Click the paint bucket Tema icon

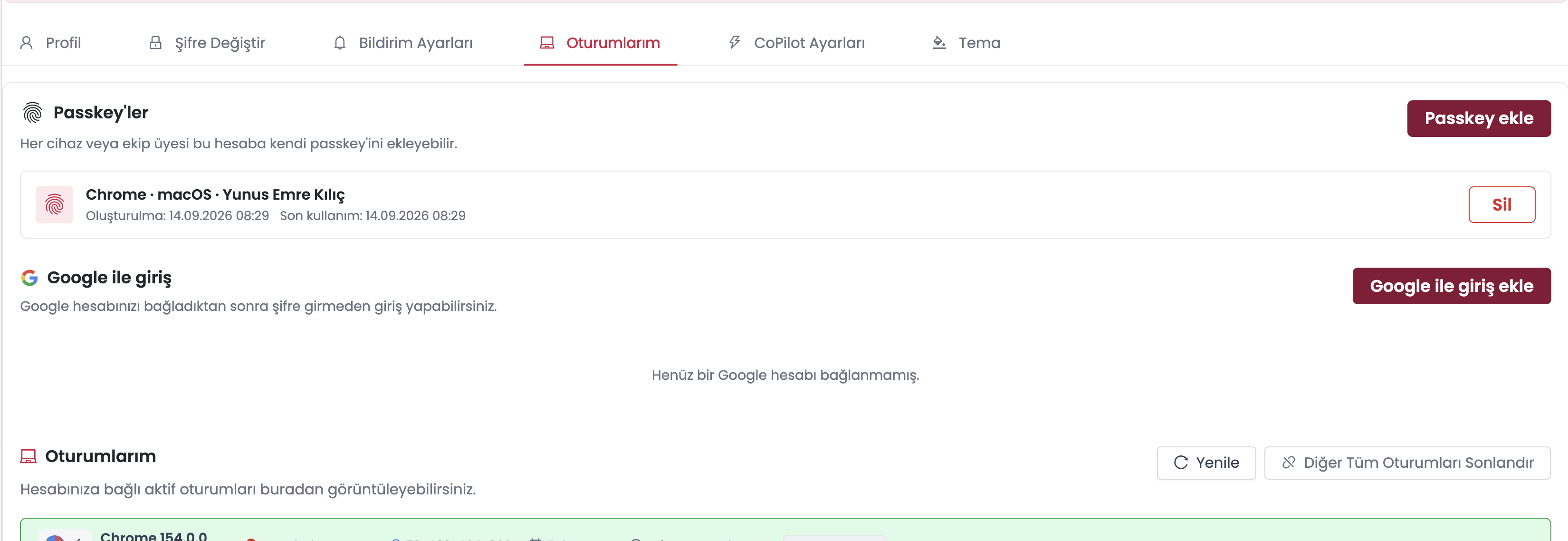pyautogui.click(x=939, y=43)
